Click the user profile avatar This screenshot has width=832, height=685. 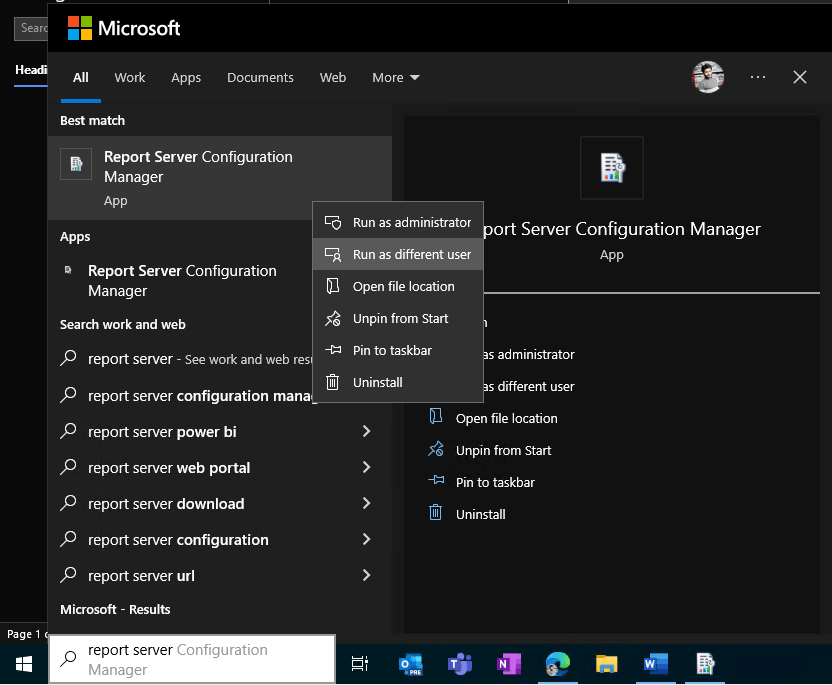click(x=708, y=77)
